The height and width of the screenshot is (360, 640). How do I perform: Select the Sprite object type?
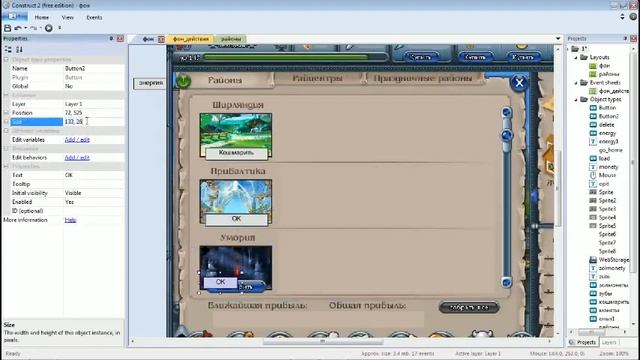point(606,192)
